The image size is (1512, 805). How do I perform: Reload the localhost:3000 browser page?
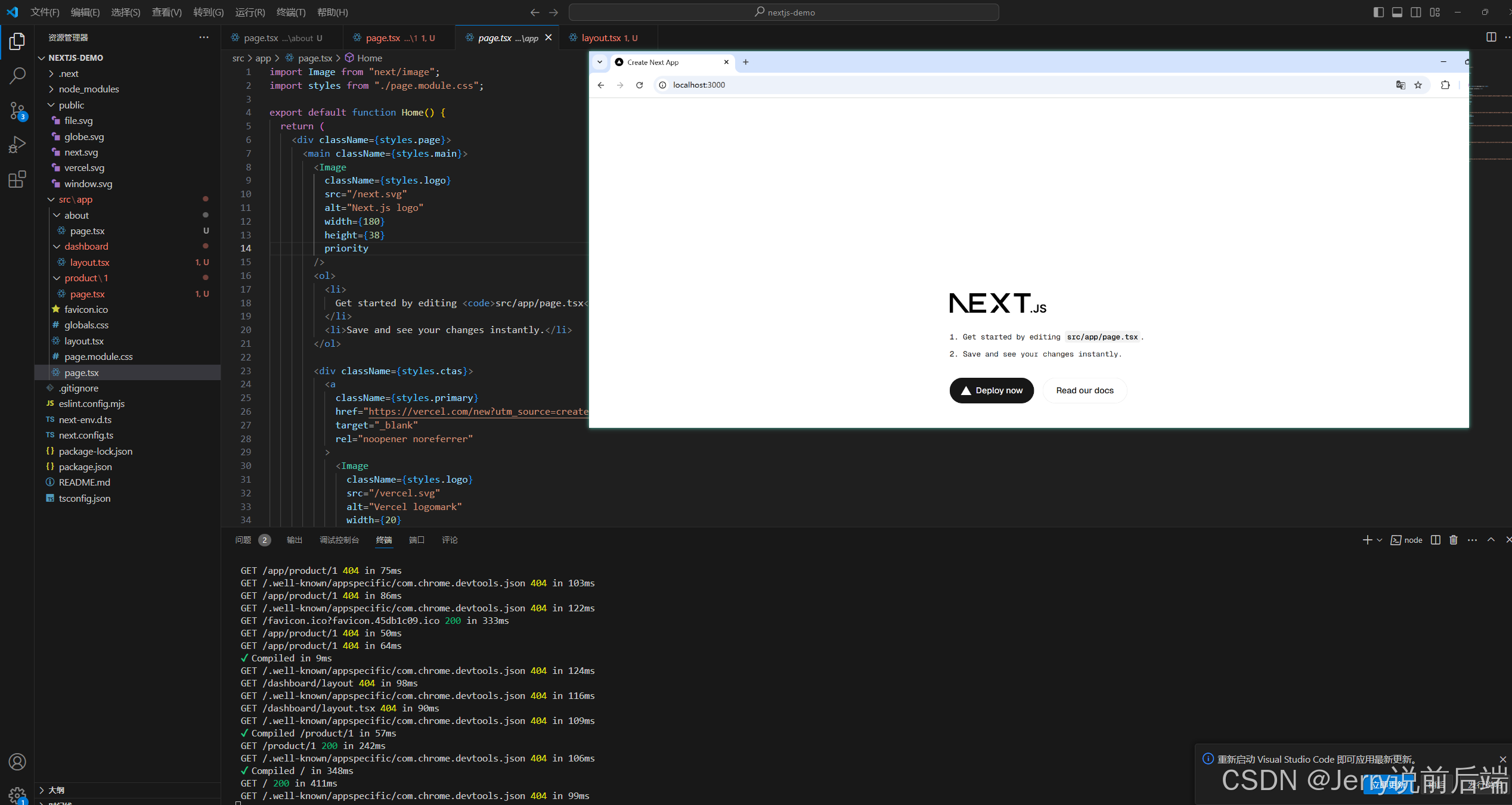639,85
